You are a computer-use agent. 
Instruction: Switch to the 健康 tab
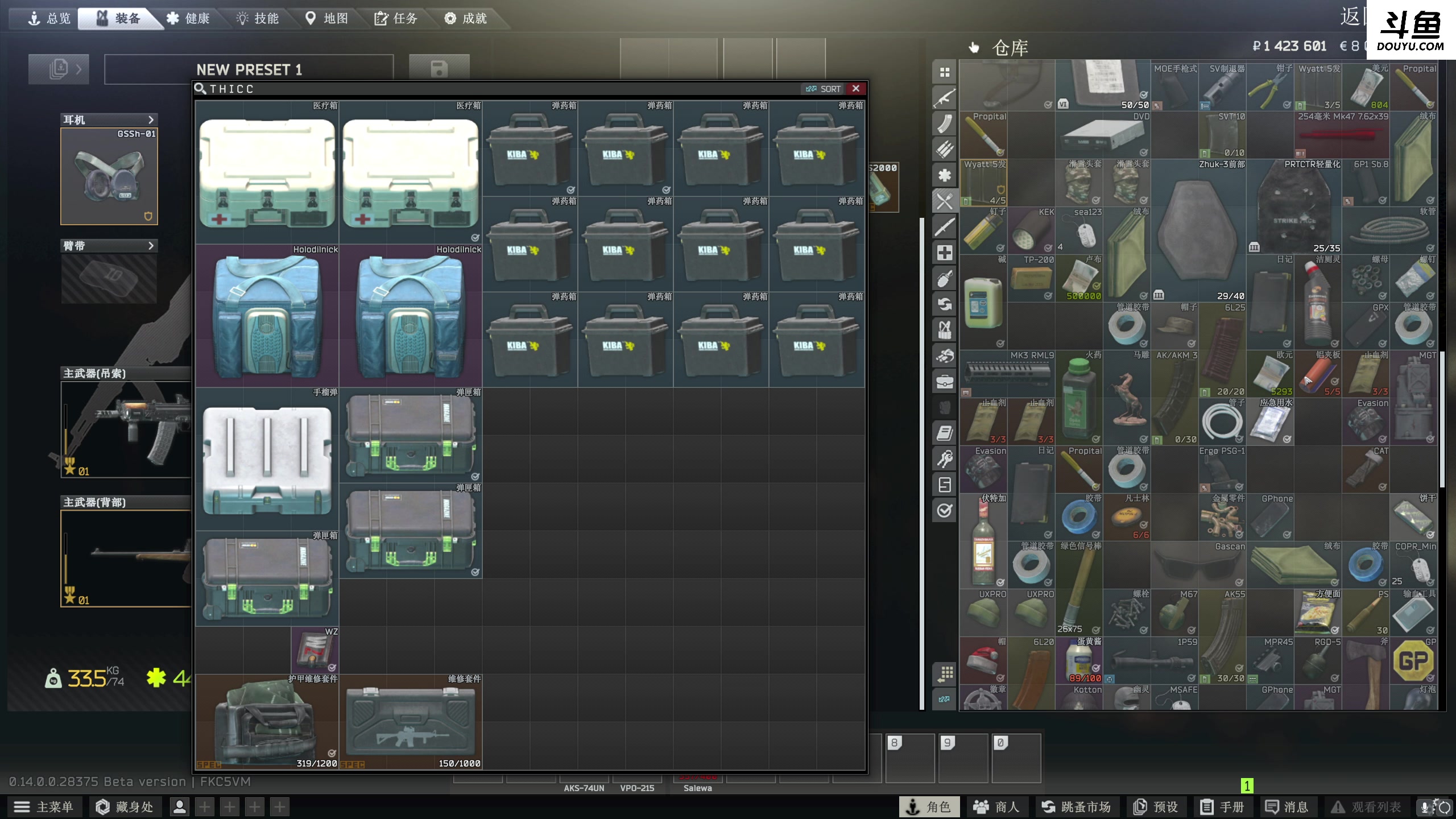[x=188, y=19]
